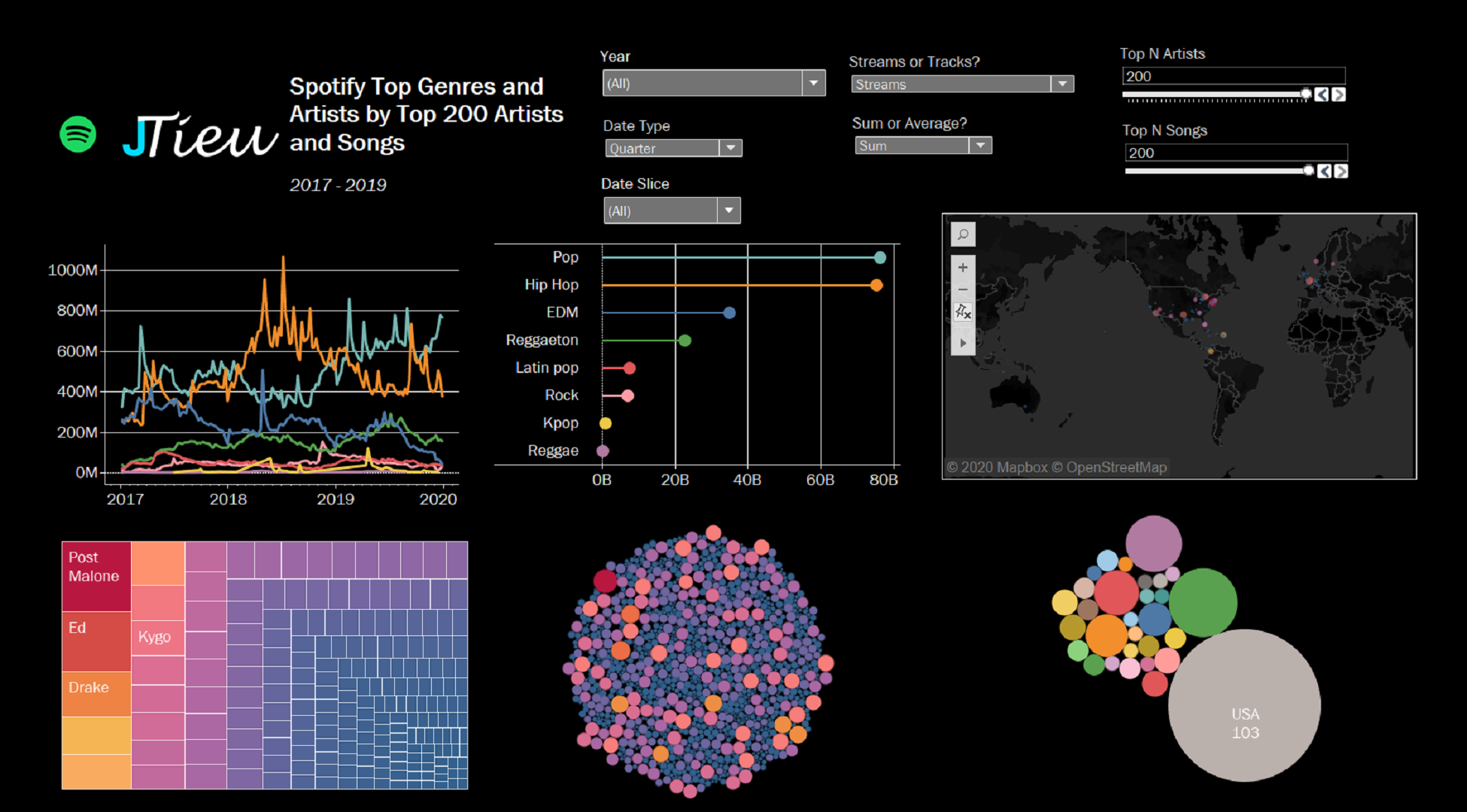The height and width of the screenshot is (812, 1467).
Task: Click the dashboard title text
Action: click(x=426, y=114)
